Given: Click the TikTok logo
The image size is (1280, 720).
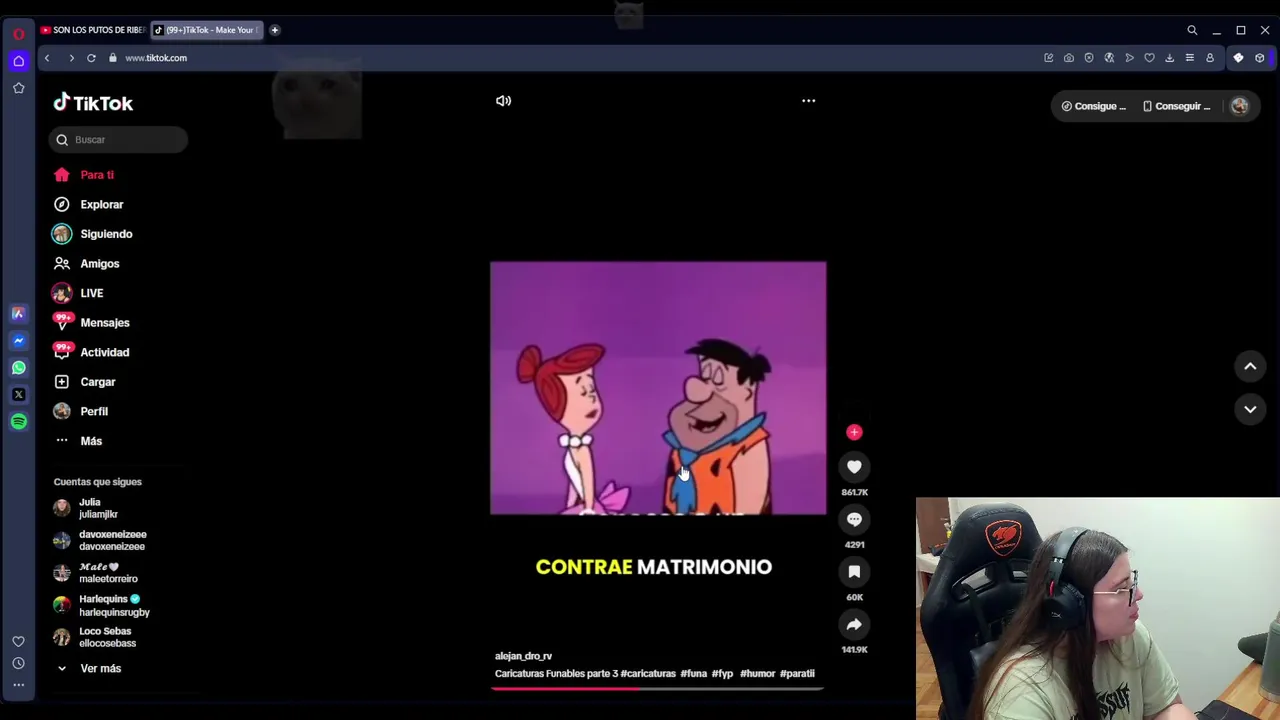Looking at the screenshot, I should point(93,103).
